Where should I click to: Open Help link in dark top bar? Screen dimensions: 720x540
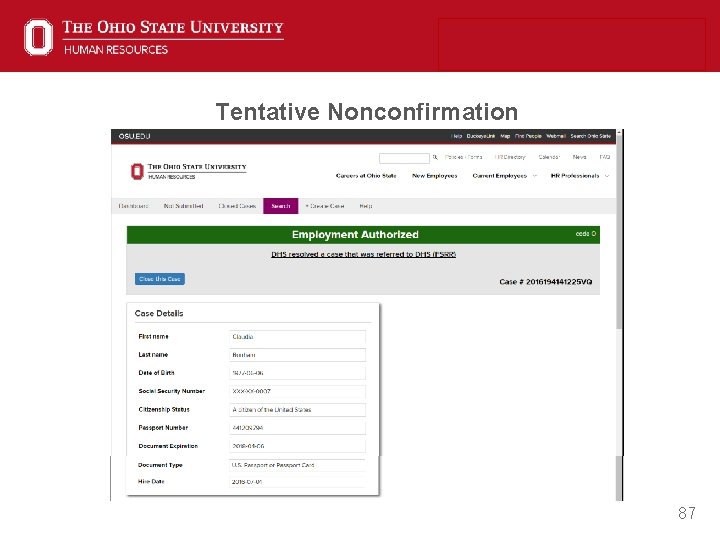[456, 136]
